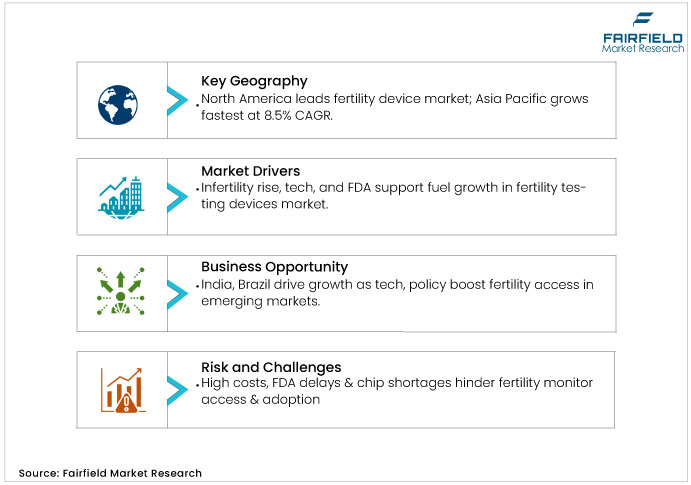Click the risk warning chart icon
The image size is (691, 485).
(120, 389)
